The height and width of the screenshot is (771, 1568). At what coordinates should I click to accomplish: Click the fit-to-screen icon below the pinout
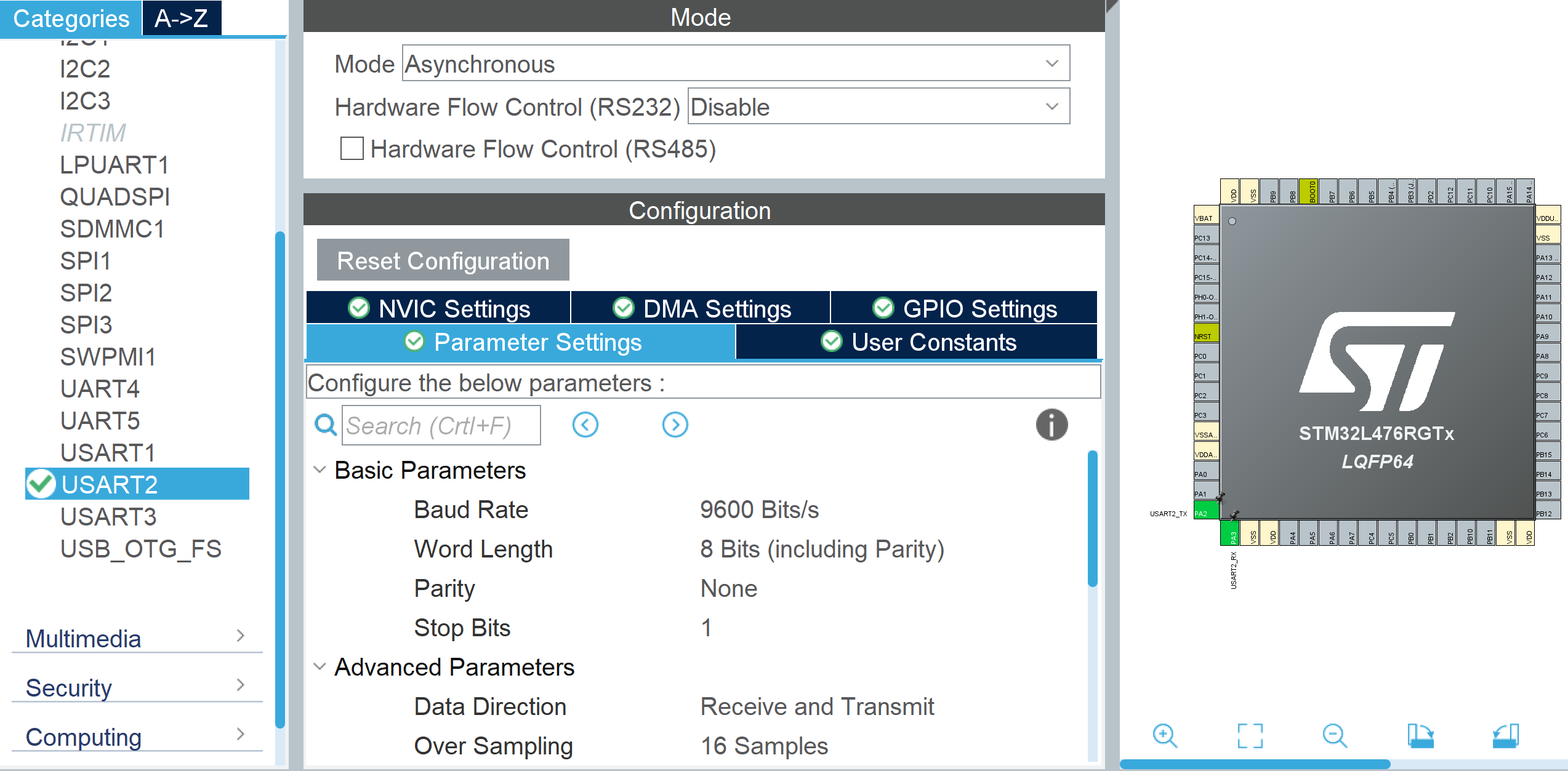[1250, 735]
